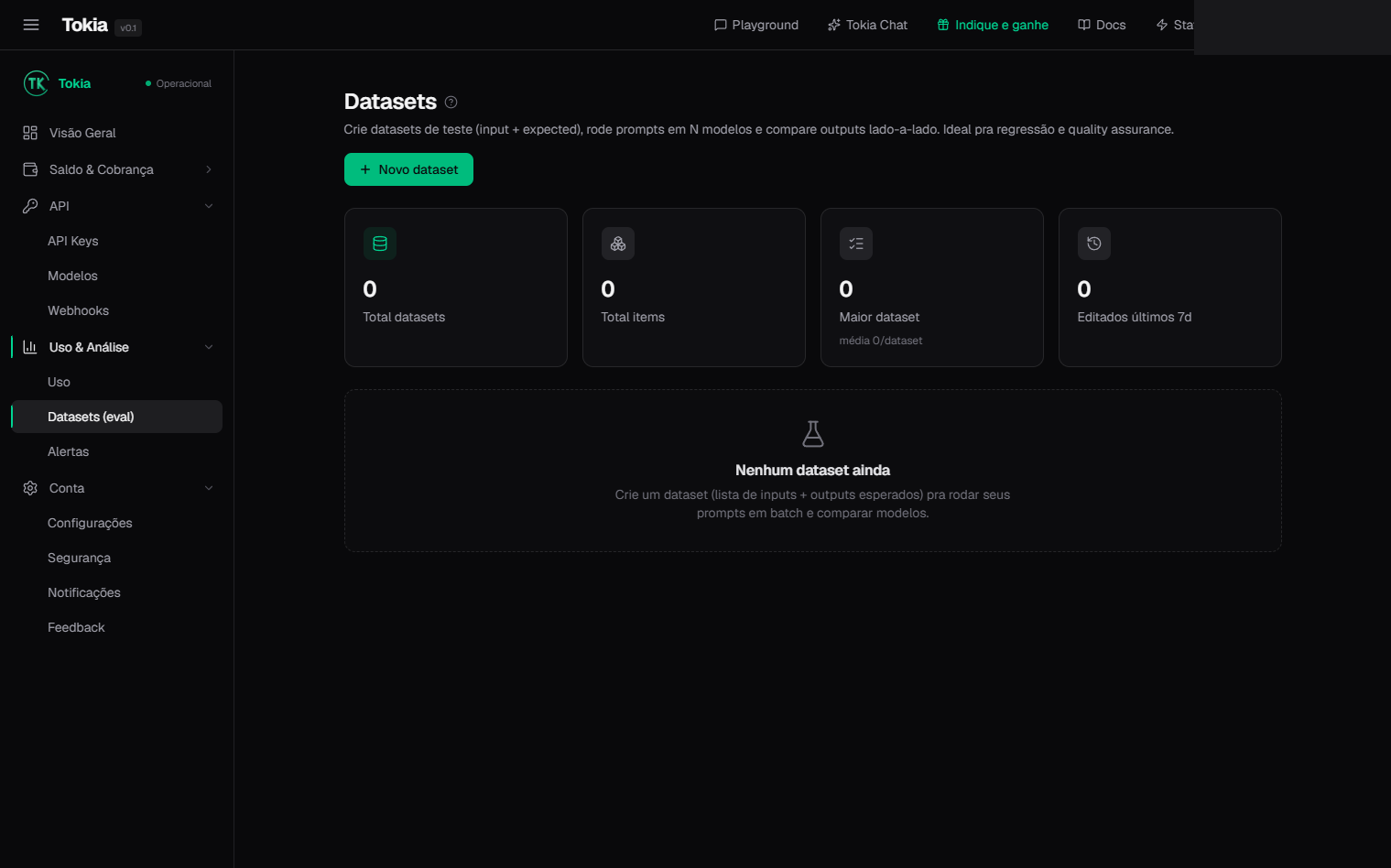Screen dimensions: 1391x868
Task: Click the Operacional status indicator
Action: point(179,83)
